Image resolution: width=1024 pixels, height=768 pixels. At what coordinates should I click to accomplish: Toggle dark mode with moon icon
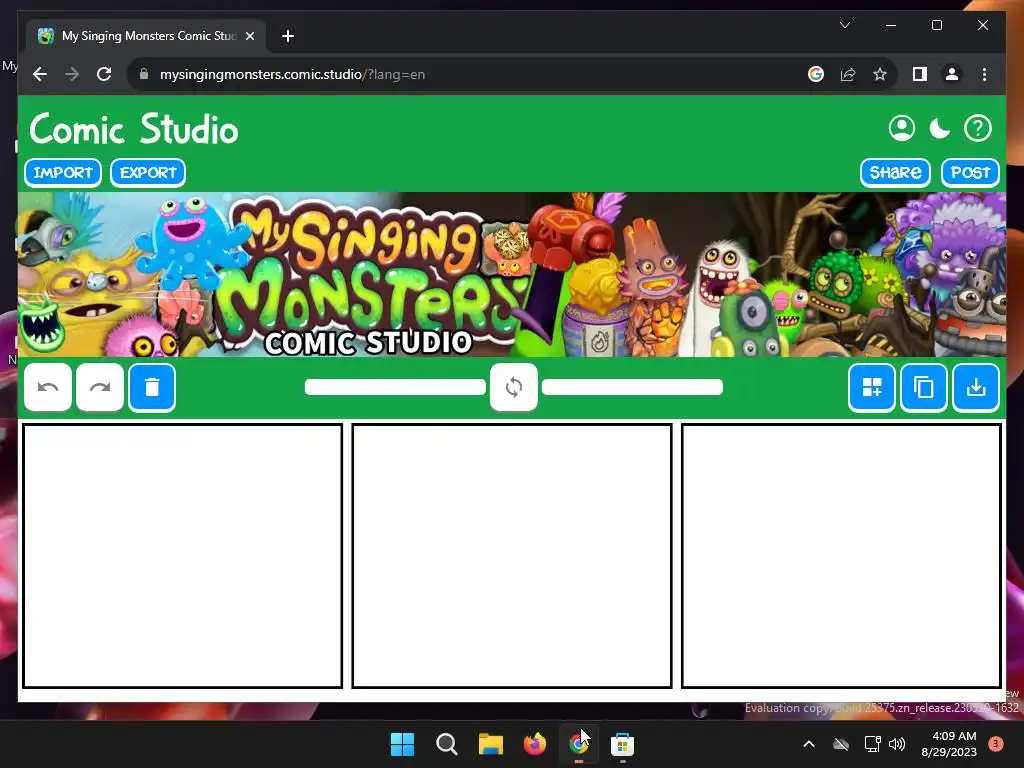(x=940, y=128)
